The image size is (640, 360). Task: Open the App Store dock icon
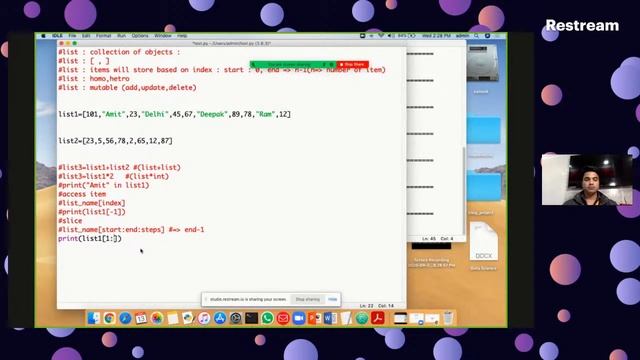coord(220,318)
